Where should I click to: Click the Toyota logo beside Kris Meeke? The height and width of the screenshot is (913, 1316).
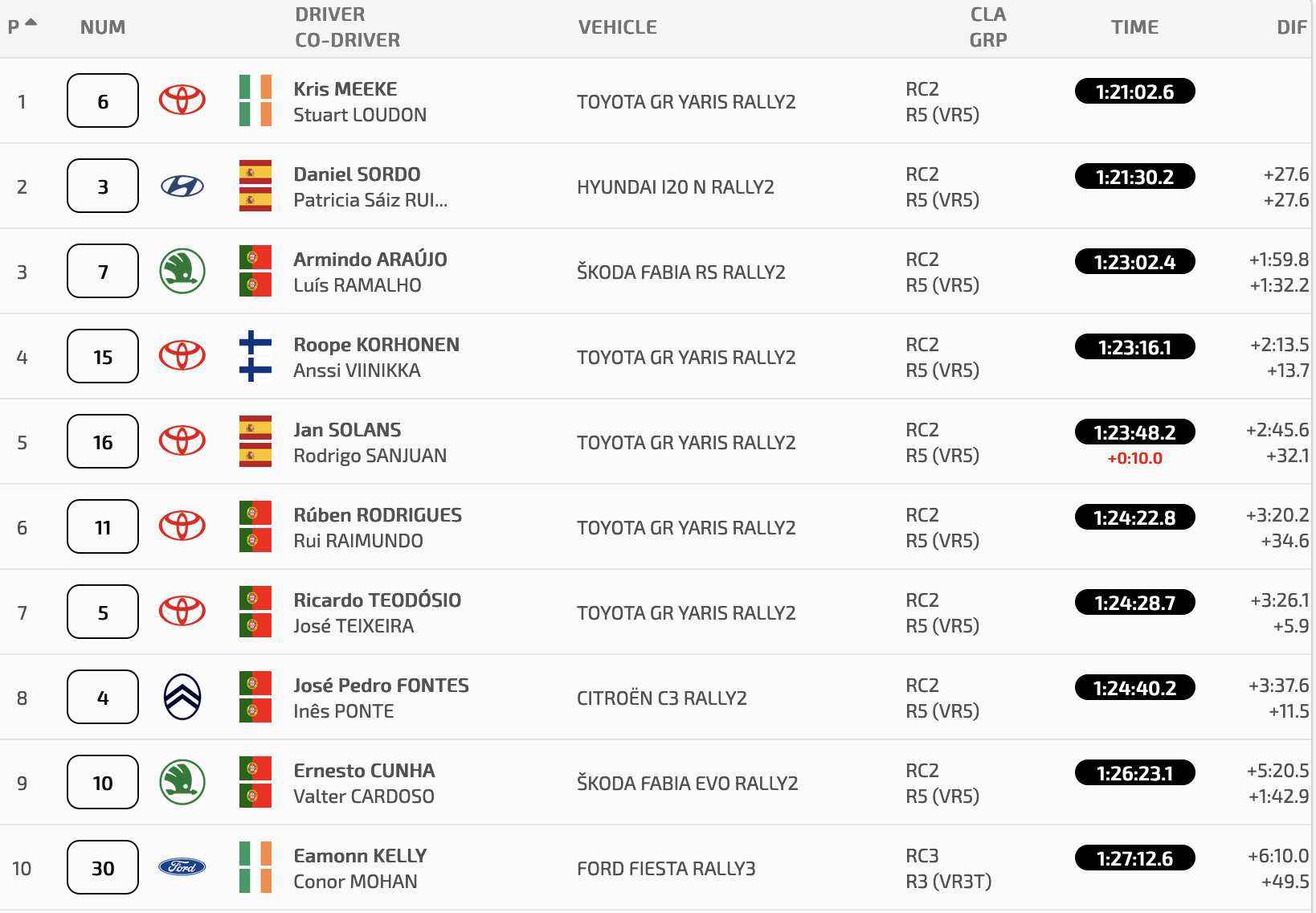point(182,100)
